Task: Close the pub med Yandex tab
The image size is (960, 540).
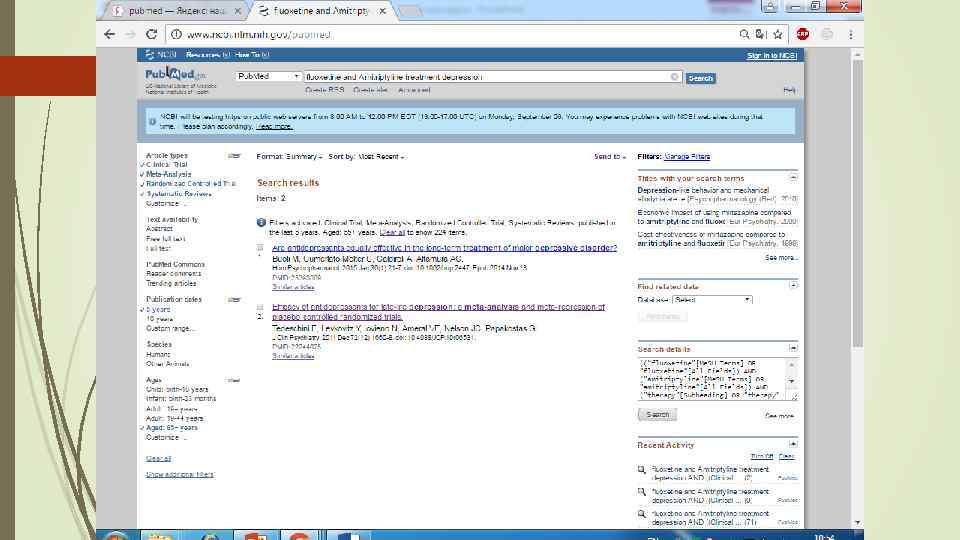Action: pyautogui.click(x=238, y=11)
